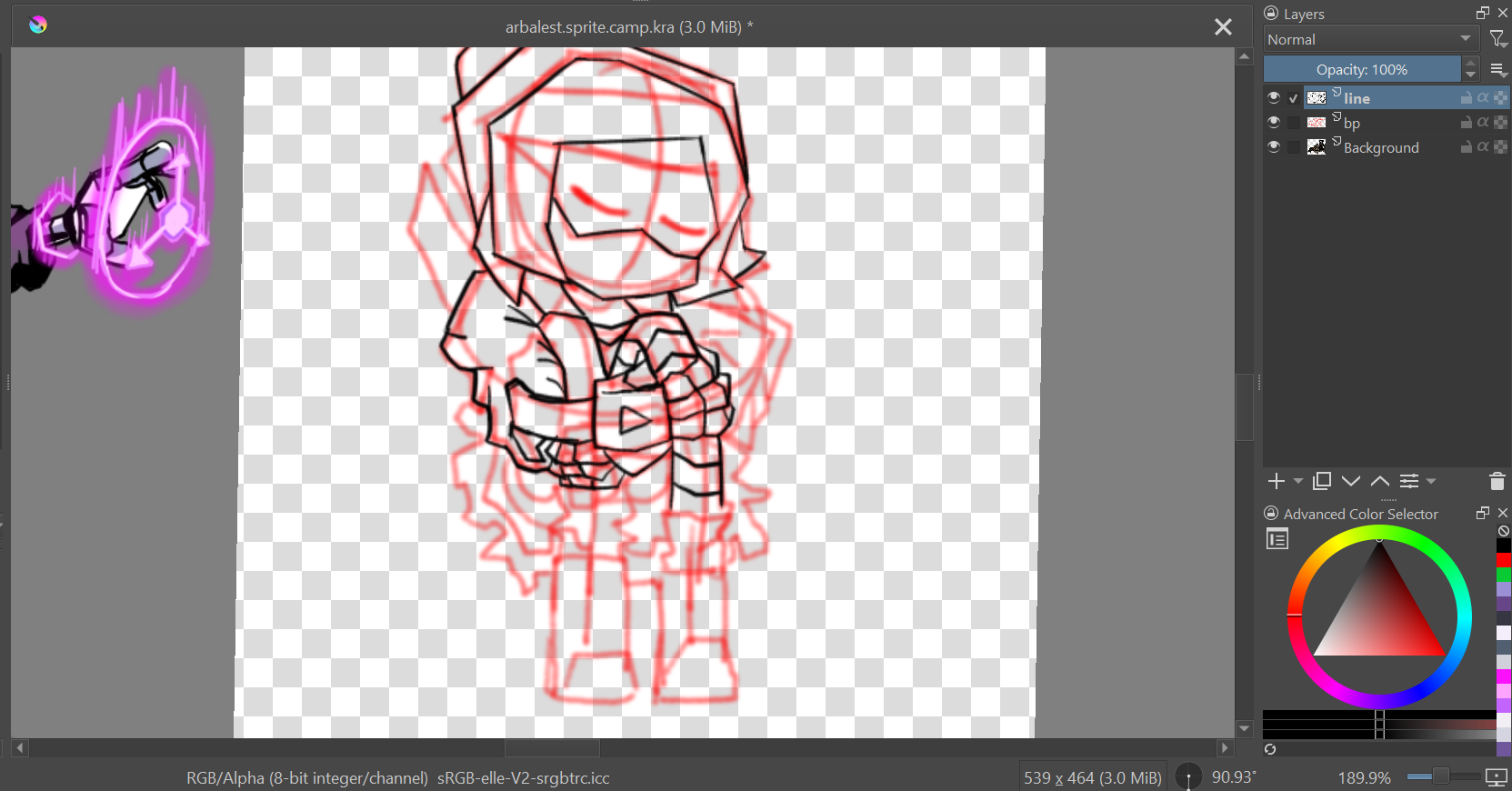Click the layer Opacity 100% slider
Screen dimensions: 1512x791
(1362, 69)
